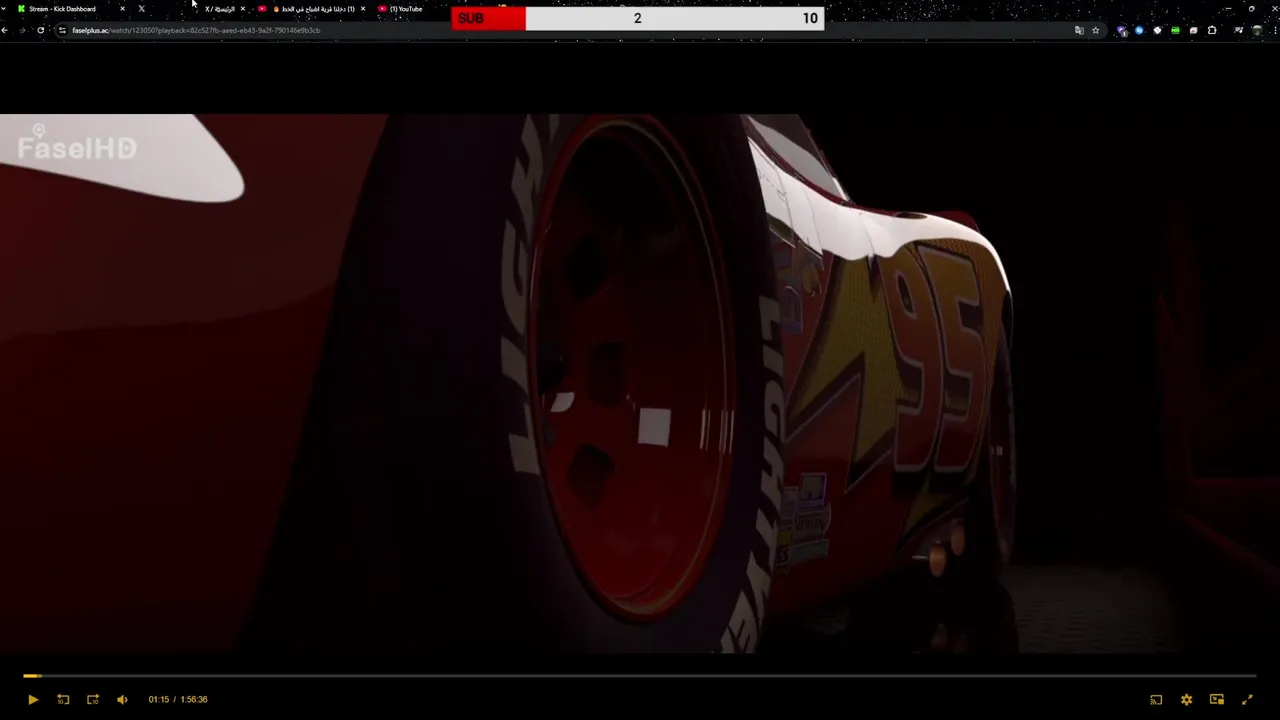Reload the current page
The image size is (1280, 720).
[40, 30]
